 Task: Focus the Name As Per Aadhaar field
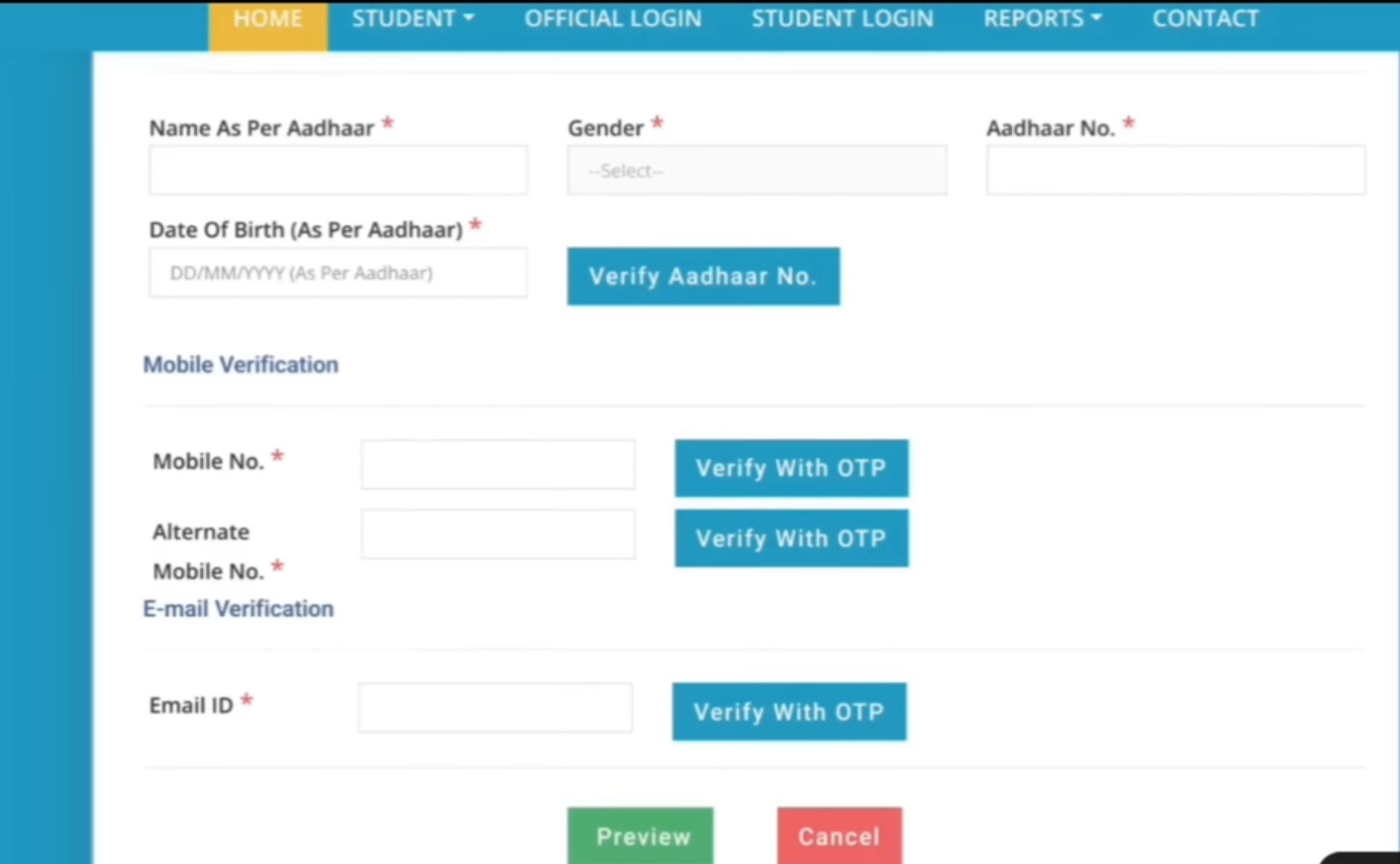coord(338,170)
